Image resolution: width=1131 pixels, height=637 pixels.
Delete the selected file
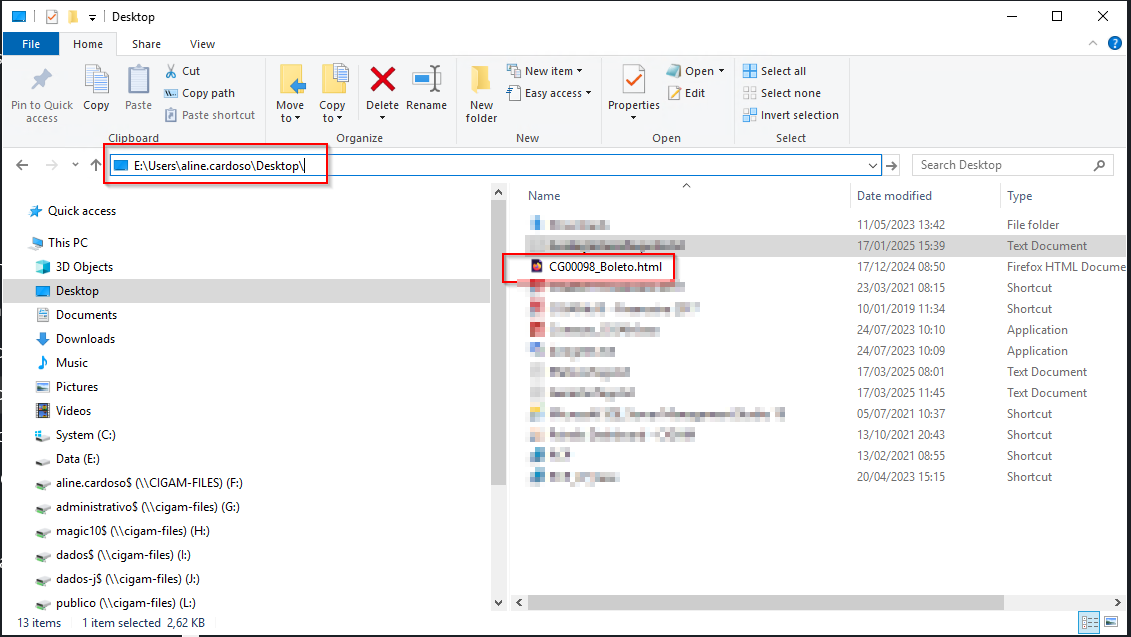click(x=382, y=91)
